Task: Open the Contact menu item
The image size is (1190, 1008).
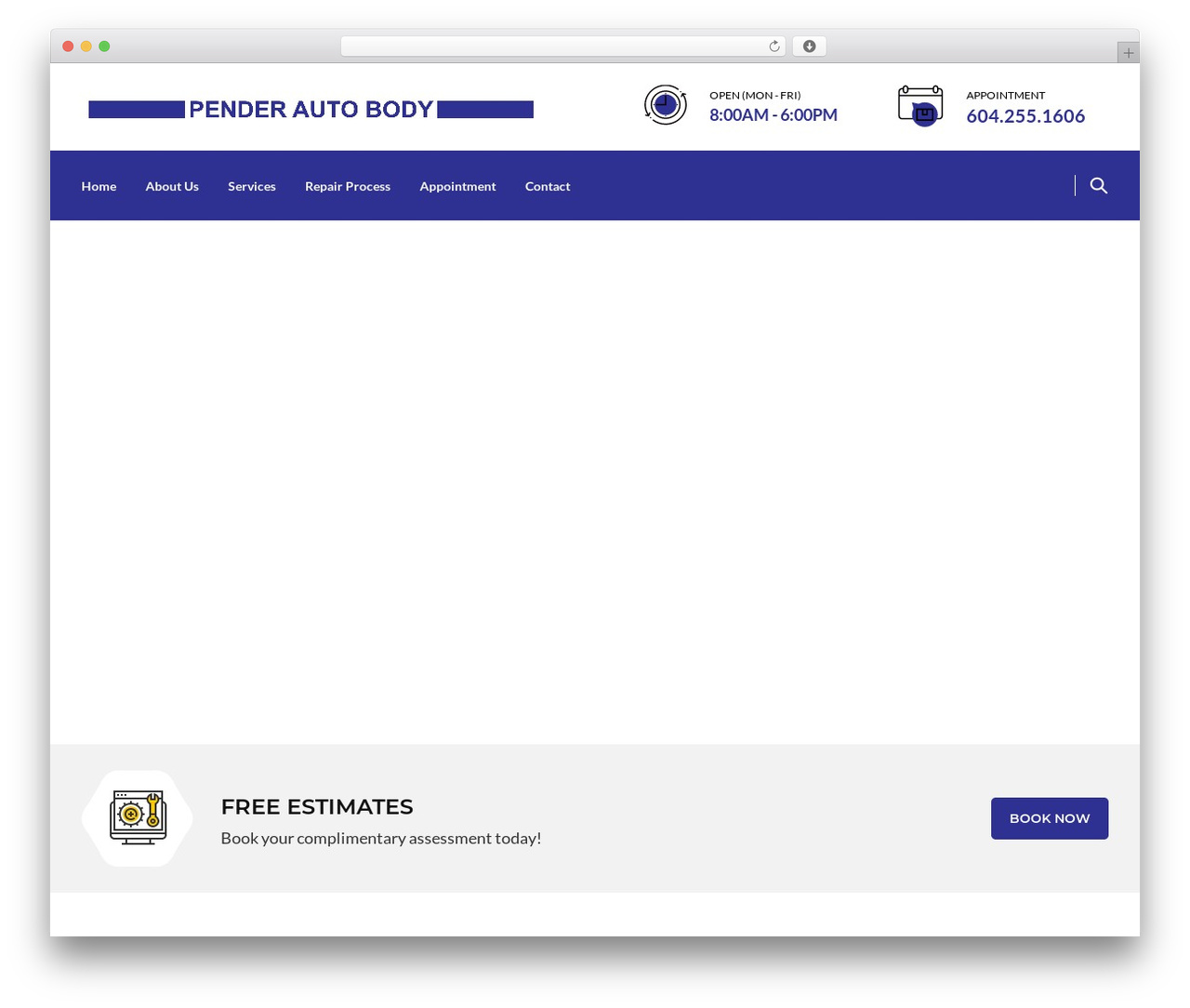Action: click(548, 186)
